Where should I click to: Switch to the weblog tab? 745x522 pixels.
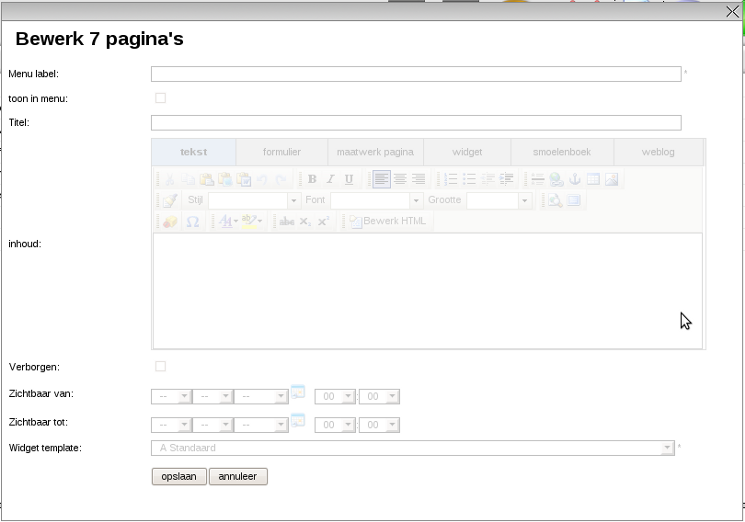658,152
